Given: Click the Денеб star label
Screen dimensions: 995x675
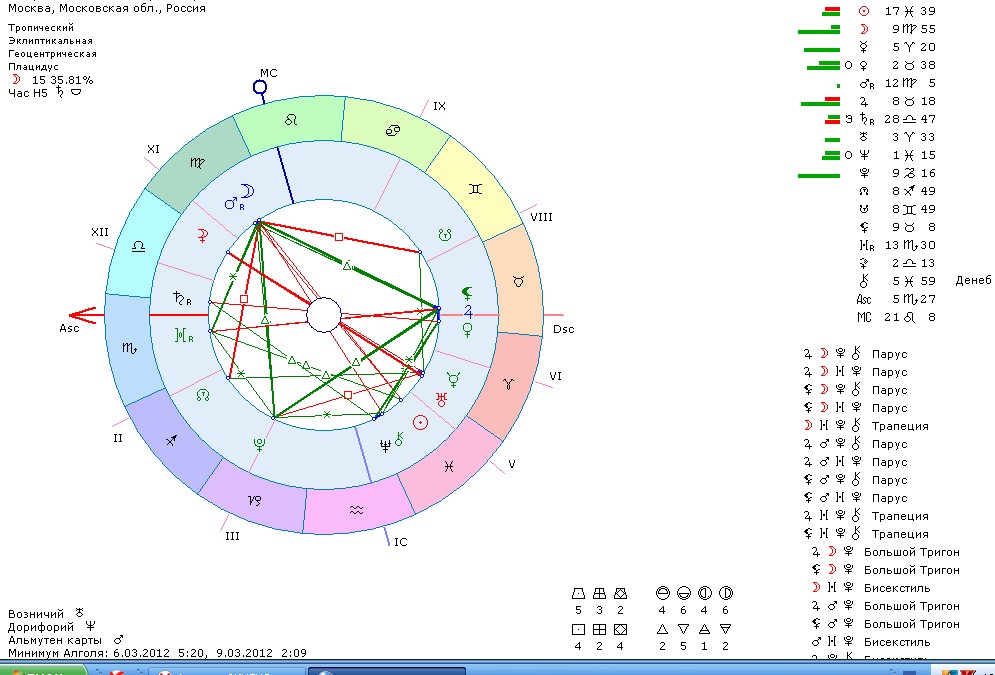Looking at the screenshot, I should [973, 280].
